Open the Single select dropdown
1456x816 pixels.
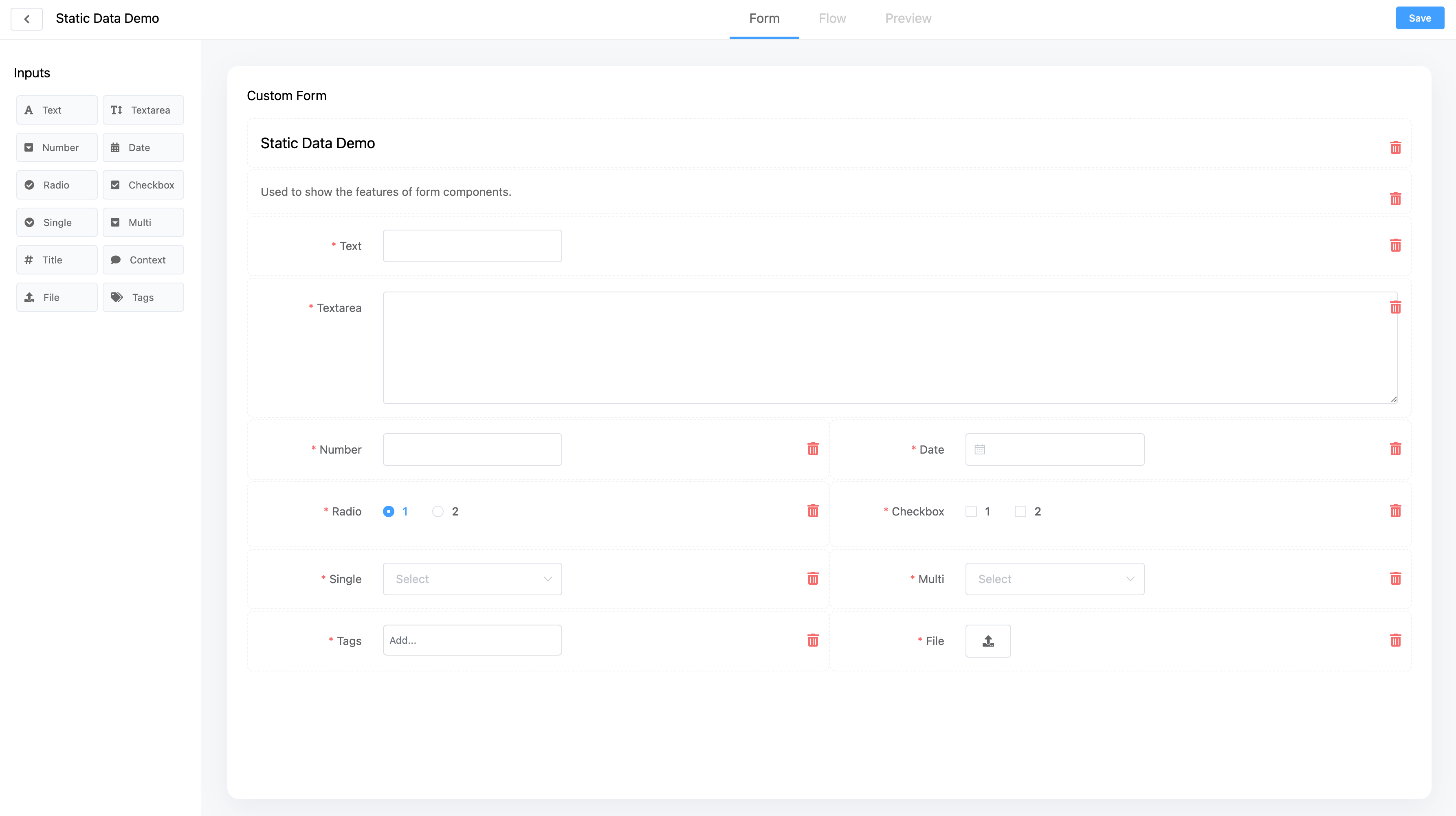click(x=472, y=579)
